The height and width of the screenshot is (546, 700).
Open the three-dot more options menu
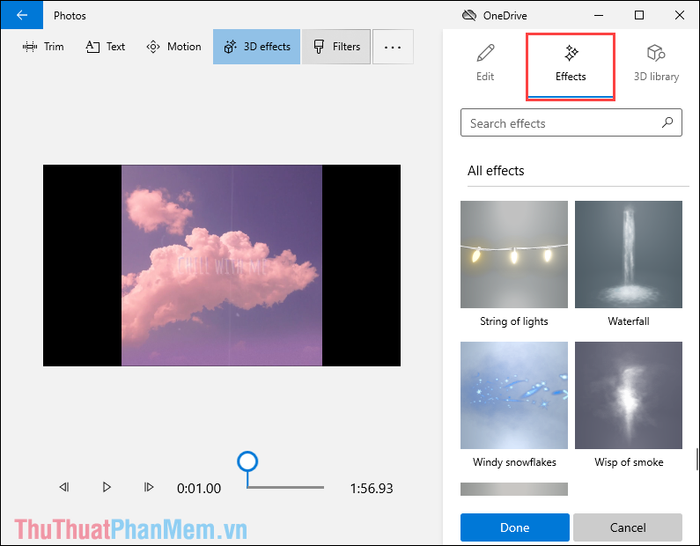[x=393, y=47]
